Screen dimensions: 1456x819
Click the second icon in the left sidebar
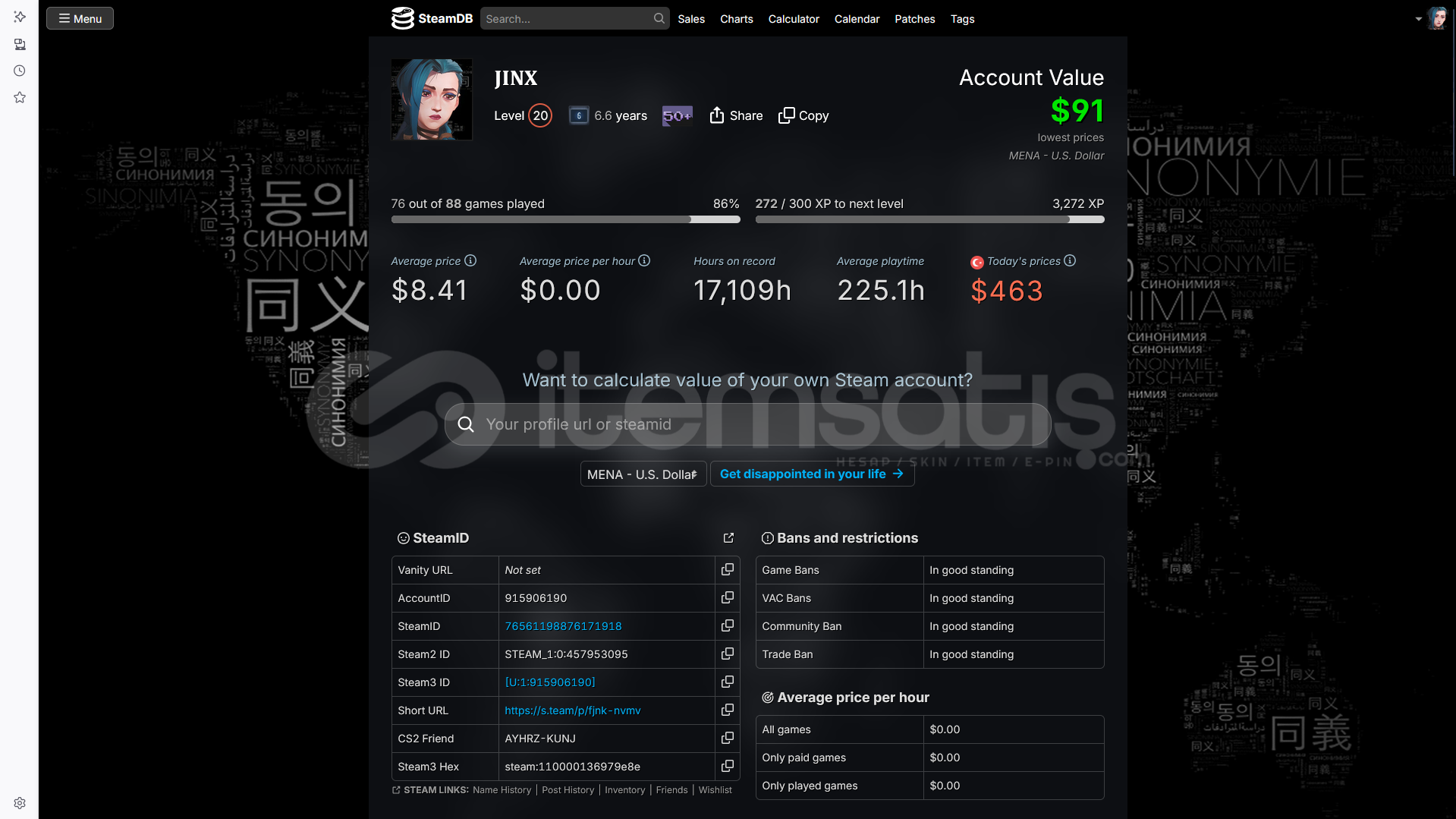pos(20,44)
